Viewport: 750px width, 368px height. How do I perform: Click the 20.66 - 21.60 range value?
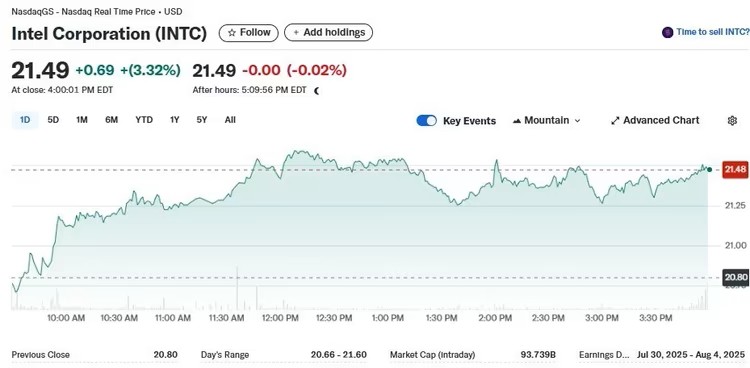click(339, 355)
